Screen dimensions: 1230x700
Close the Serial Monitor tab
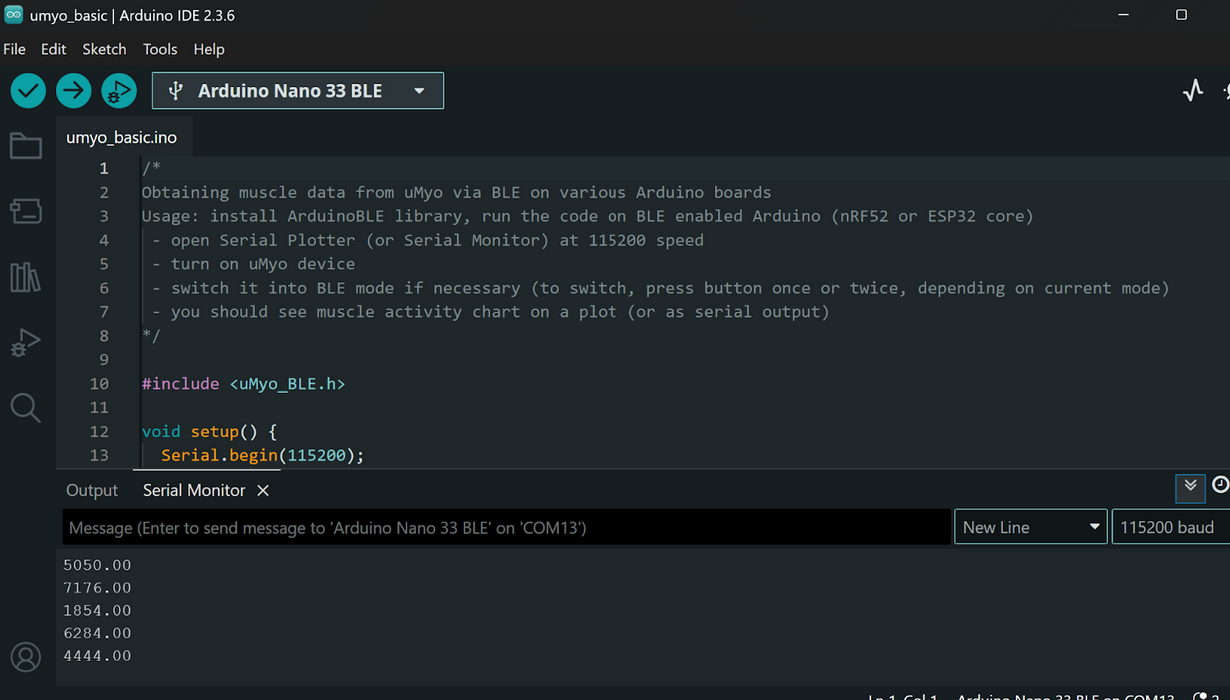(x=263, y=490)
